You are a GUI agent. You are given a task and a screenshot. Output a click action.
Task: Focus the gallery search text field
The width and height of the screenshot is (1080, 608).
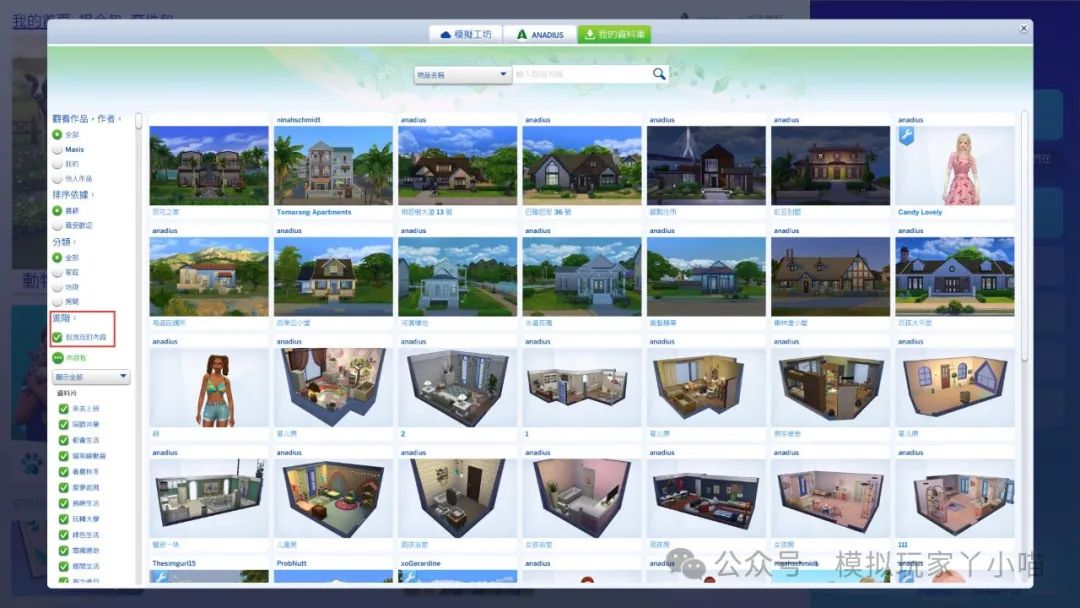coord(582,74)
